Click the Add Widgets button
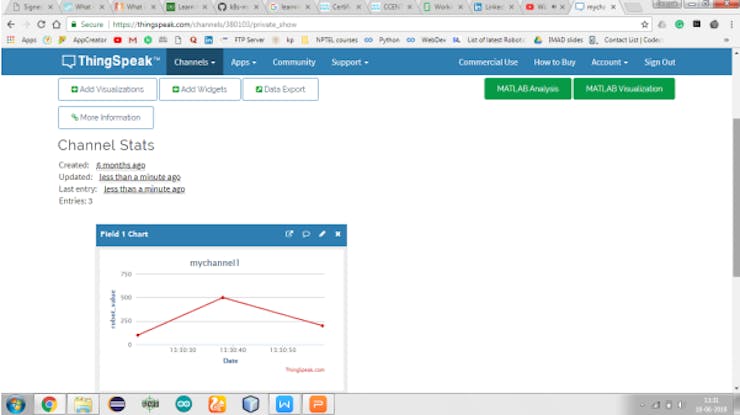 200,89
